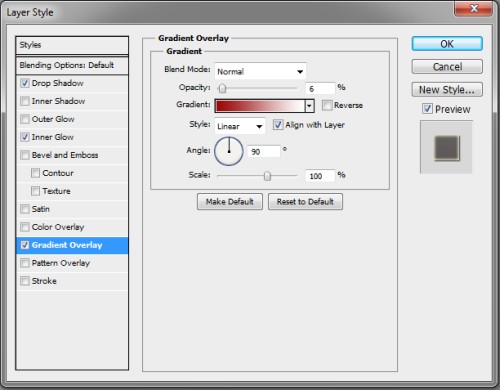Uncheck the Preview checkbox
500x390 pixels.
427,109
